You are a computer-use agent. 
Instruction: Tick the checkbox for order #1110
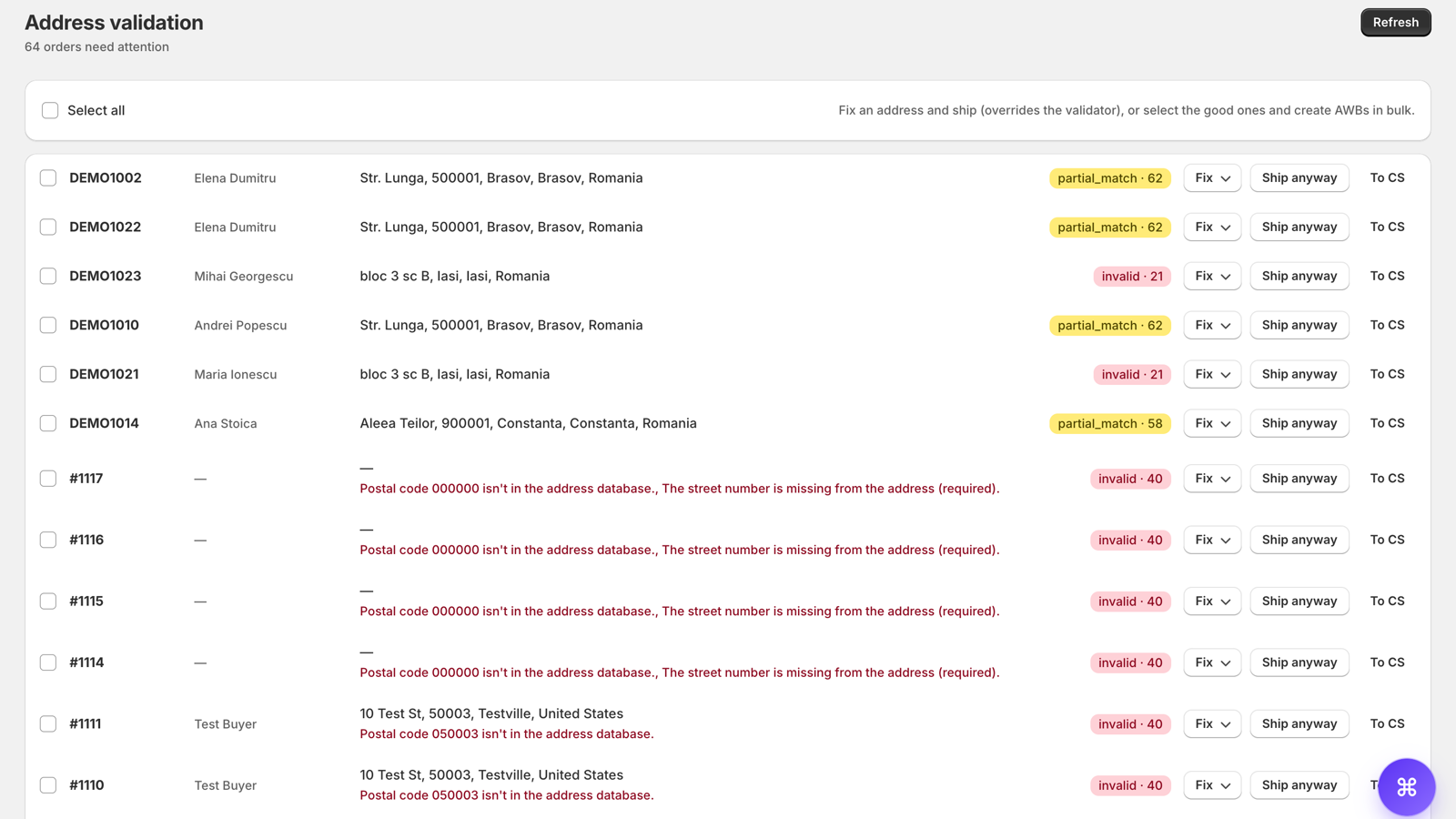[x=48, y=785]
